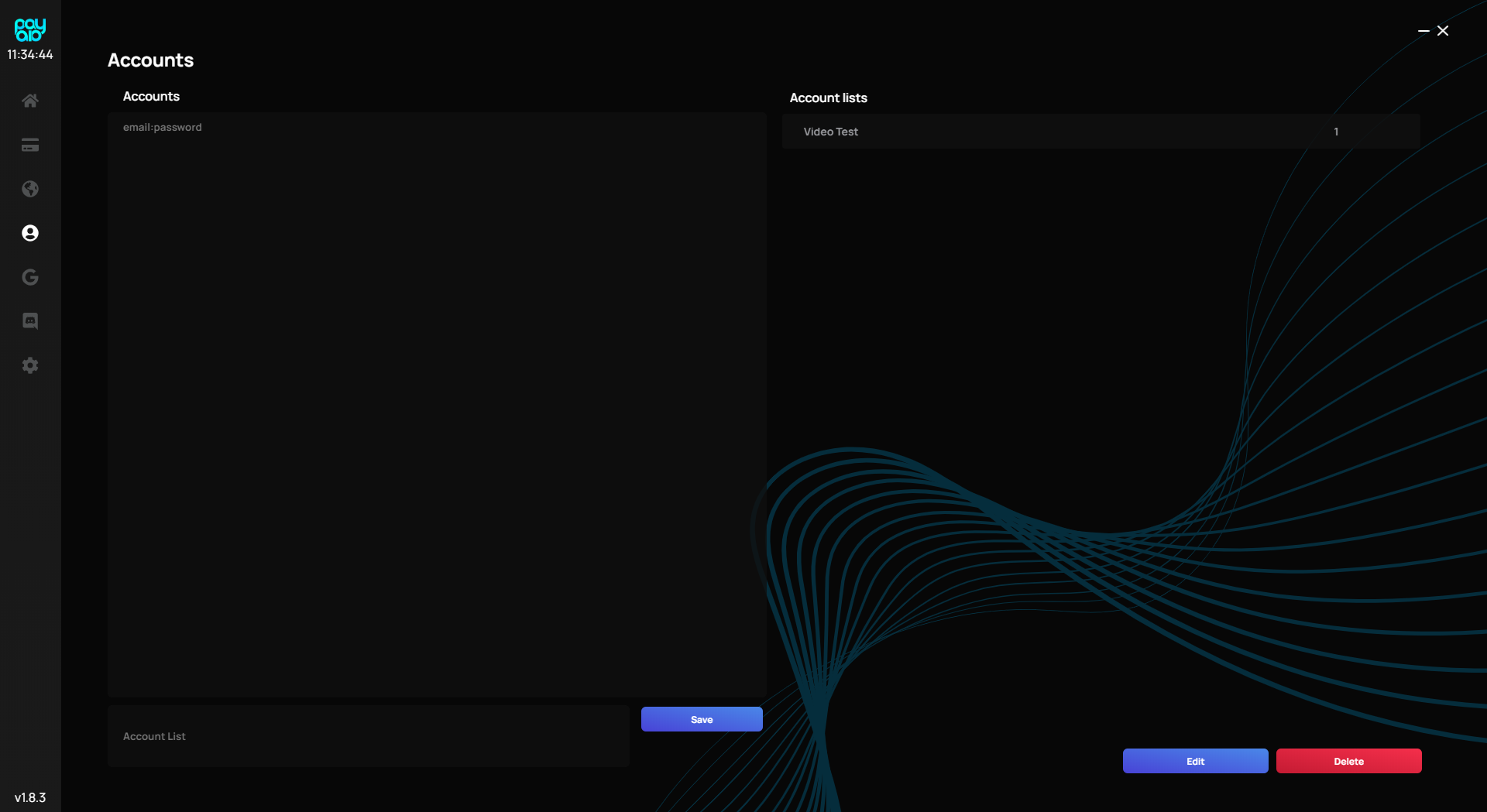Click the v1.8.3 version label
1487x812 pixels.
click(x=30, y=797)
